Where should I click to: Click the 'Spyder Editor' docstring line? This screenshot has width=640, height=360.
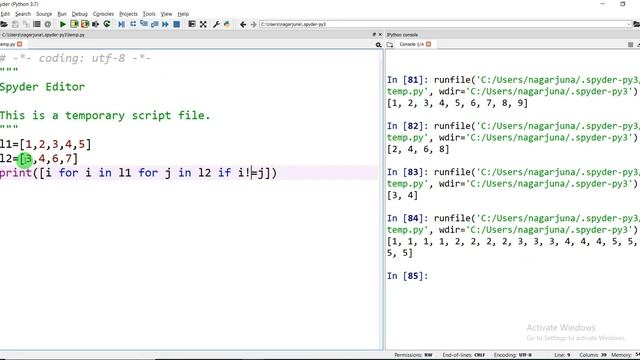pos(42,87)
